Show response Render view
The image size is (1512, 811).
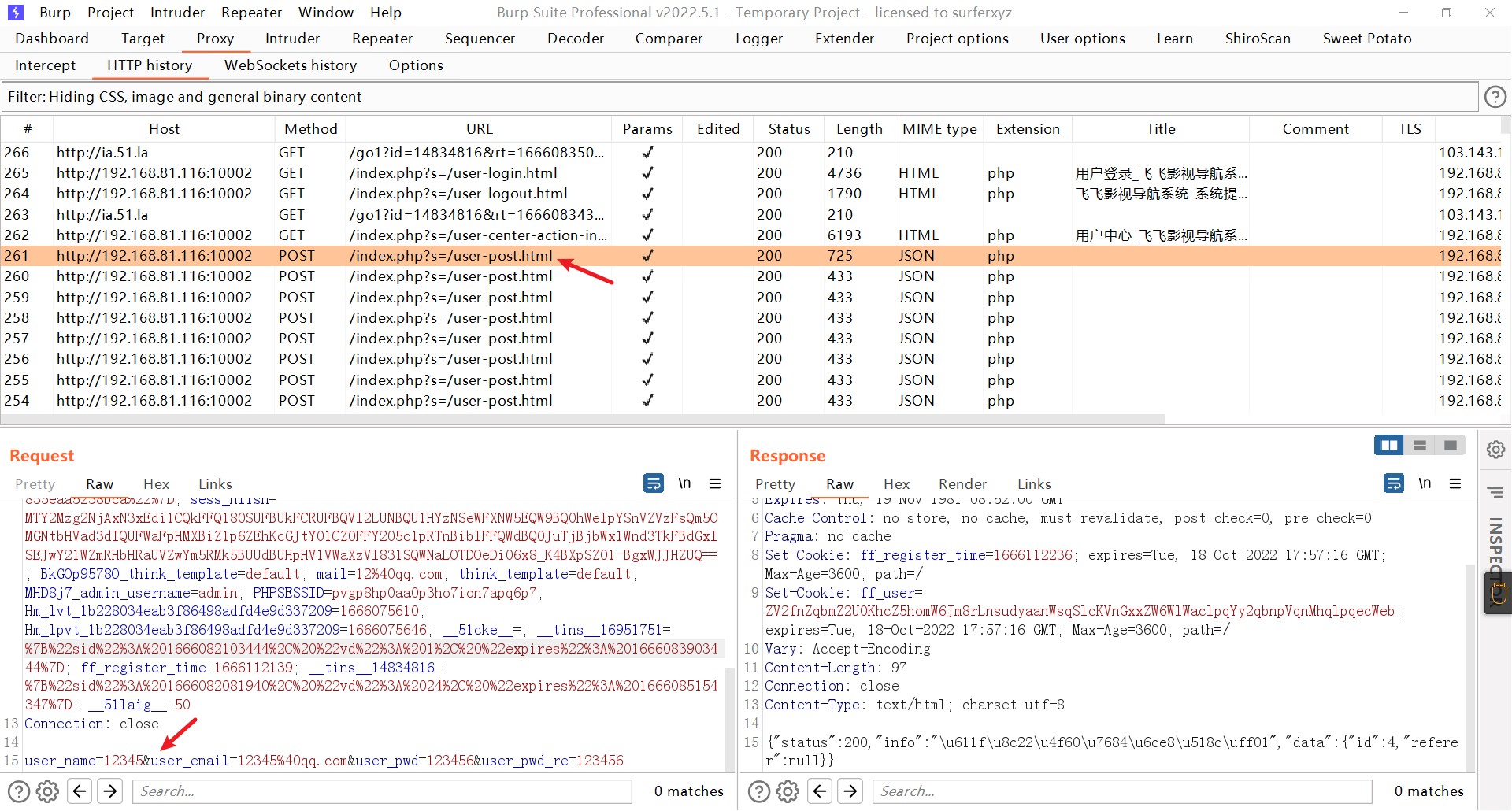962,484
